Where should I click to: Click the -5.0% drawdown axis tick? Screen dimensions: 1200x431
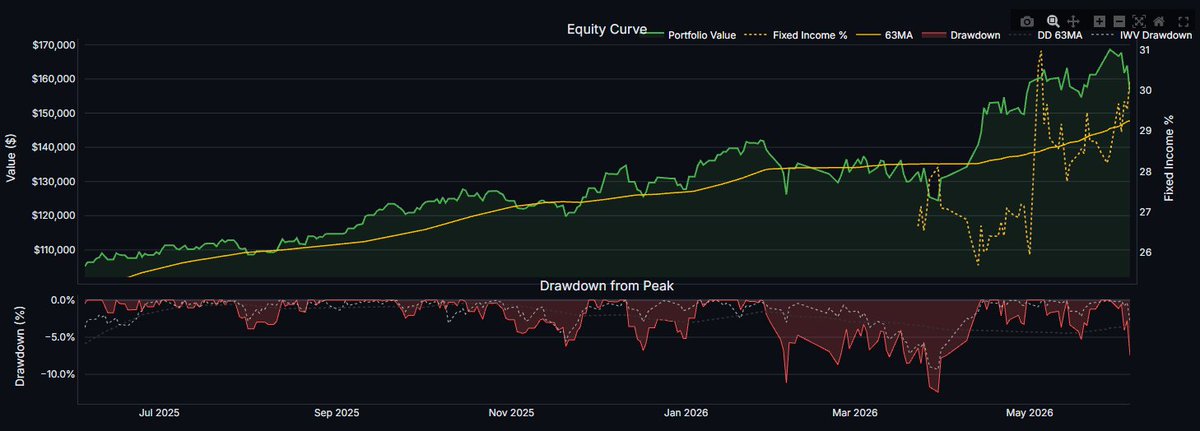click(61, 337)
